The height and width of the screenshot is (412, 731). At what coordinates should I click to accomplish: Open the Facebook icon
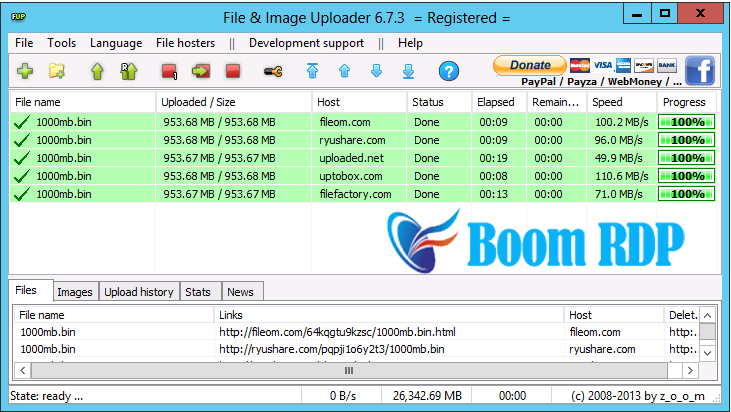tap(700, 71)
